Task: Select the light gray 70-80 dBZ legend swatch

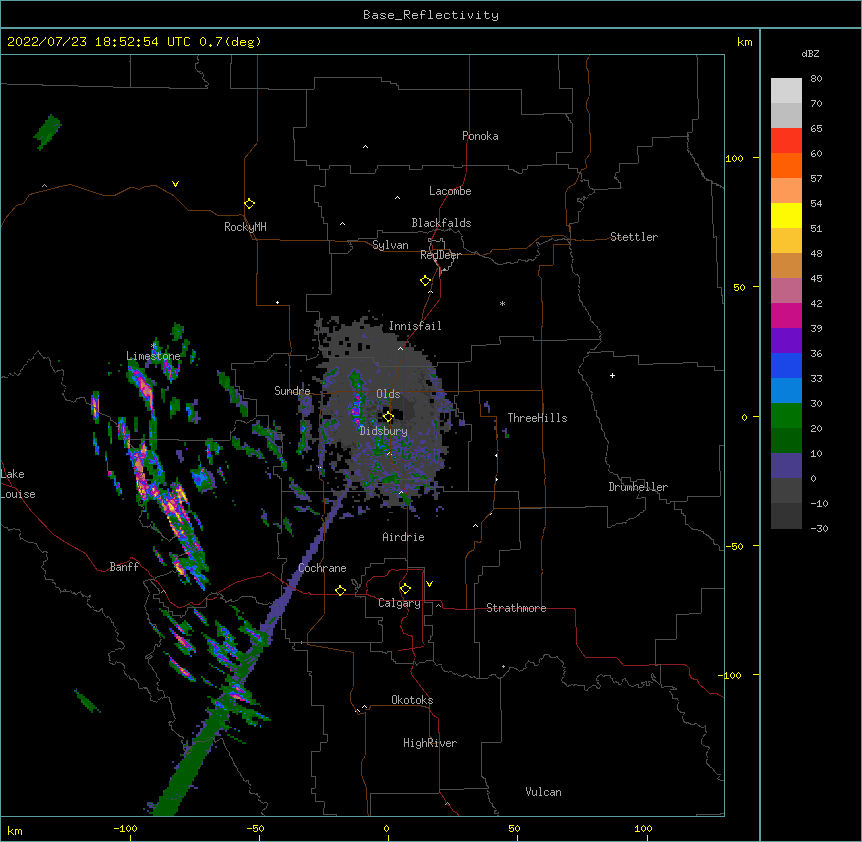Action: [786, 91]
